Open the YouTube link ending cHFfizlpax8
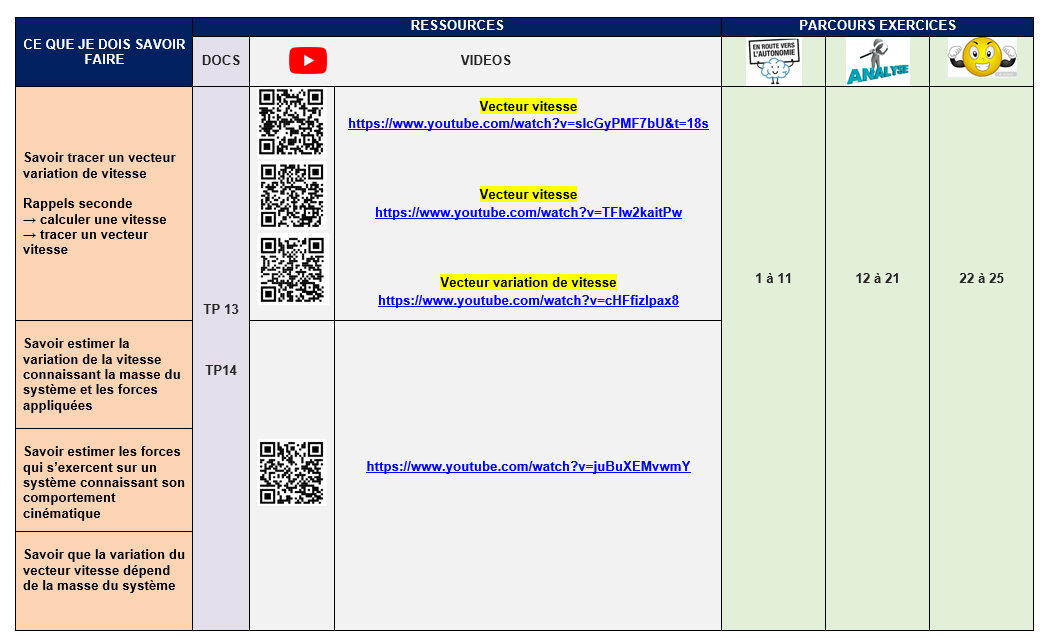This screenshot has height=638, width=1050. (x=528, y=301)
